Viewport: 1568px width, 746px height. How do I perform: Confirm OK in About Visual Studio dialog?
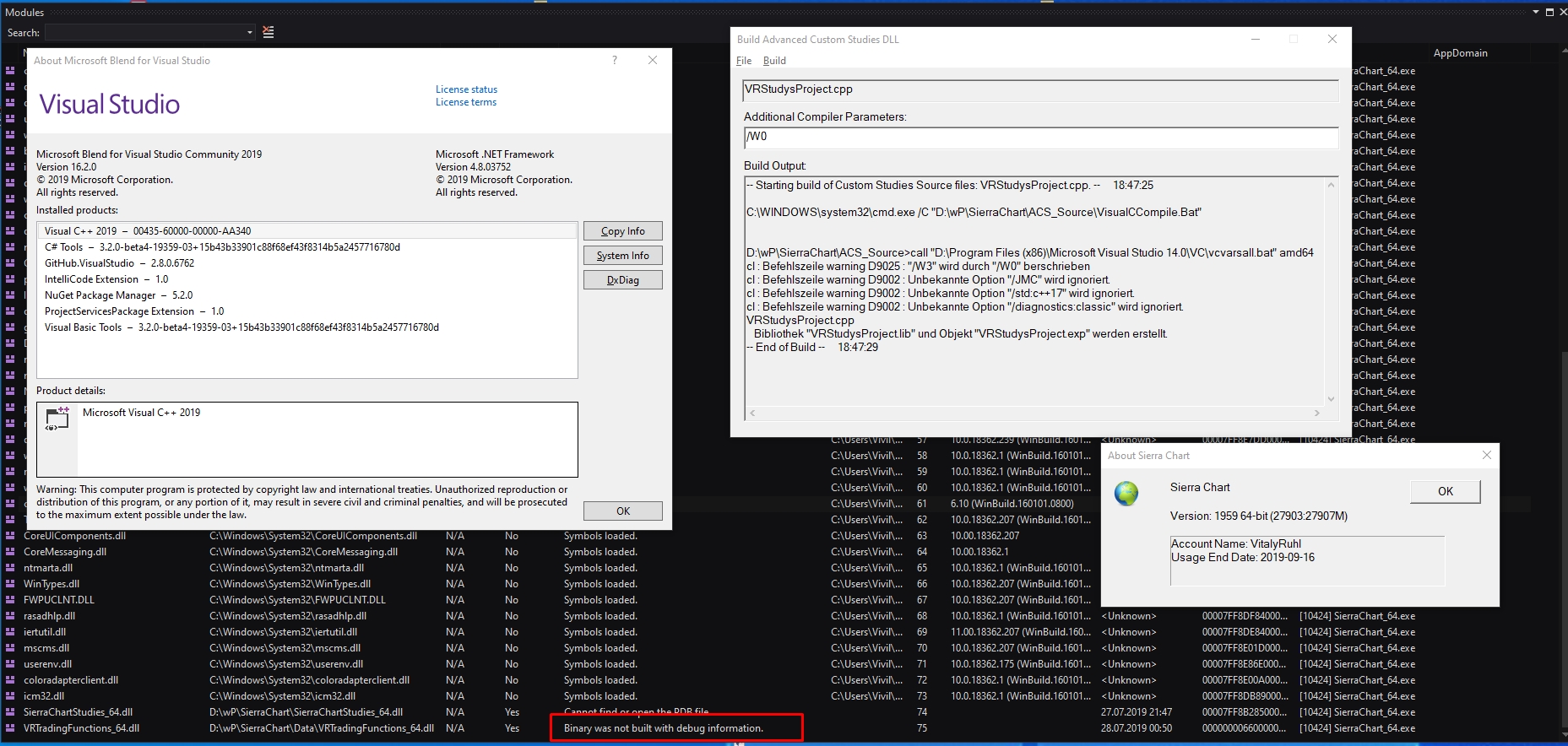click(623, 511)
